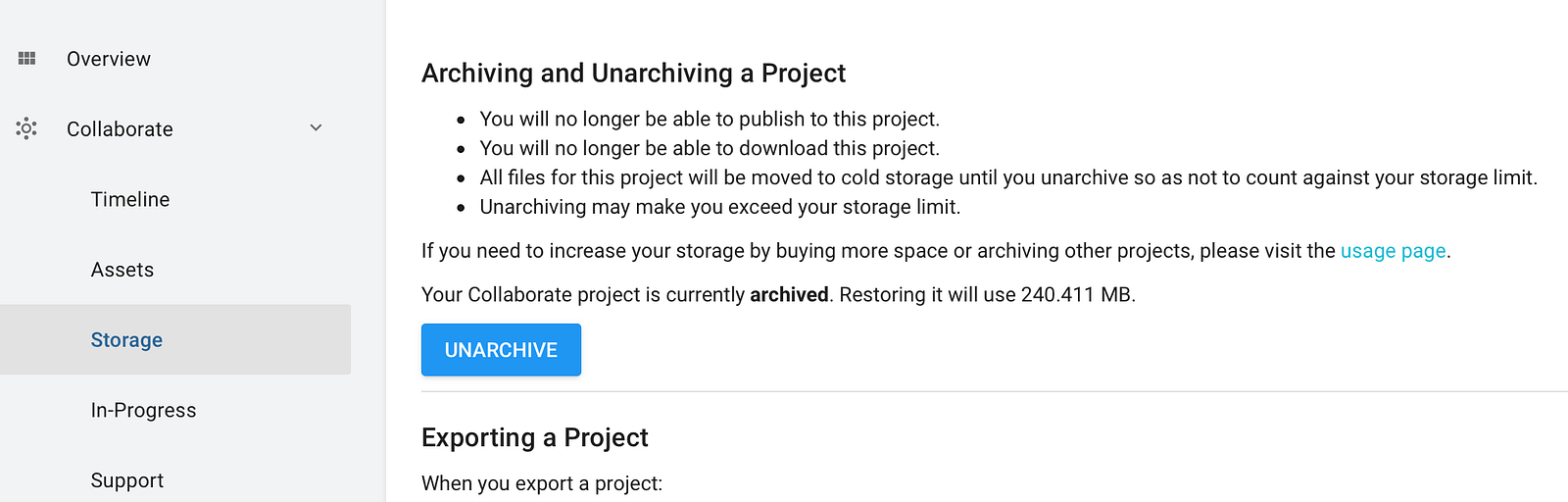Click the bullet about downloading this project
1568x502 pixels.
click(710, 149)
